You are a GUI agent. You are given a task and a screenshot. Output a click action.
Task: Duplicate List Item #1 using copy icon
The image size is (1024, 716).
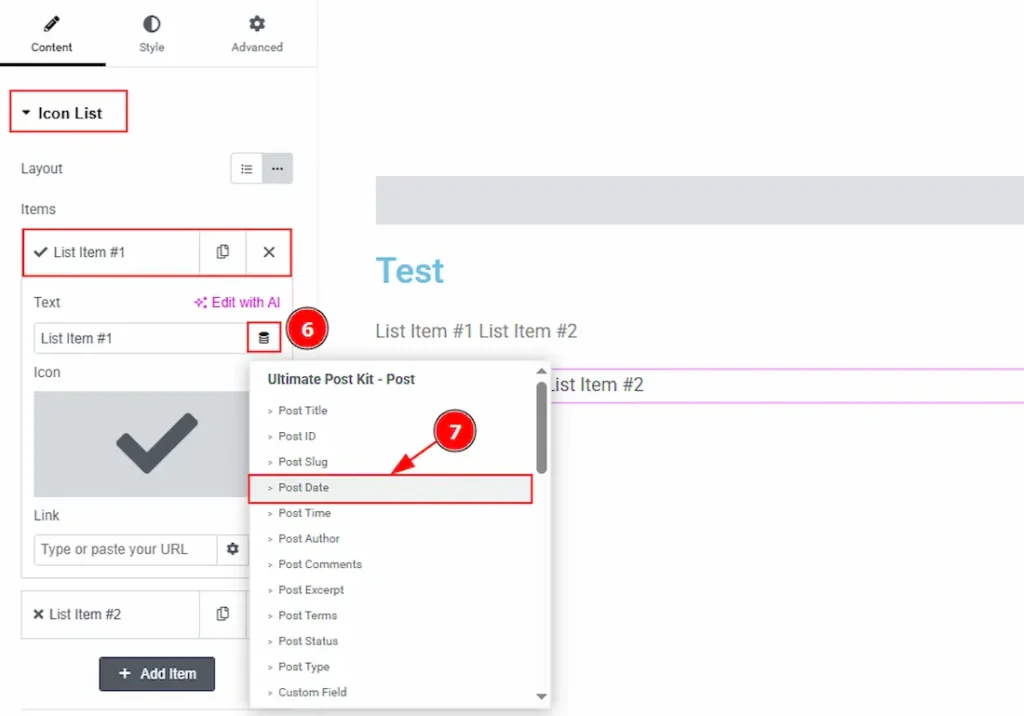[x=222, y=252]
